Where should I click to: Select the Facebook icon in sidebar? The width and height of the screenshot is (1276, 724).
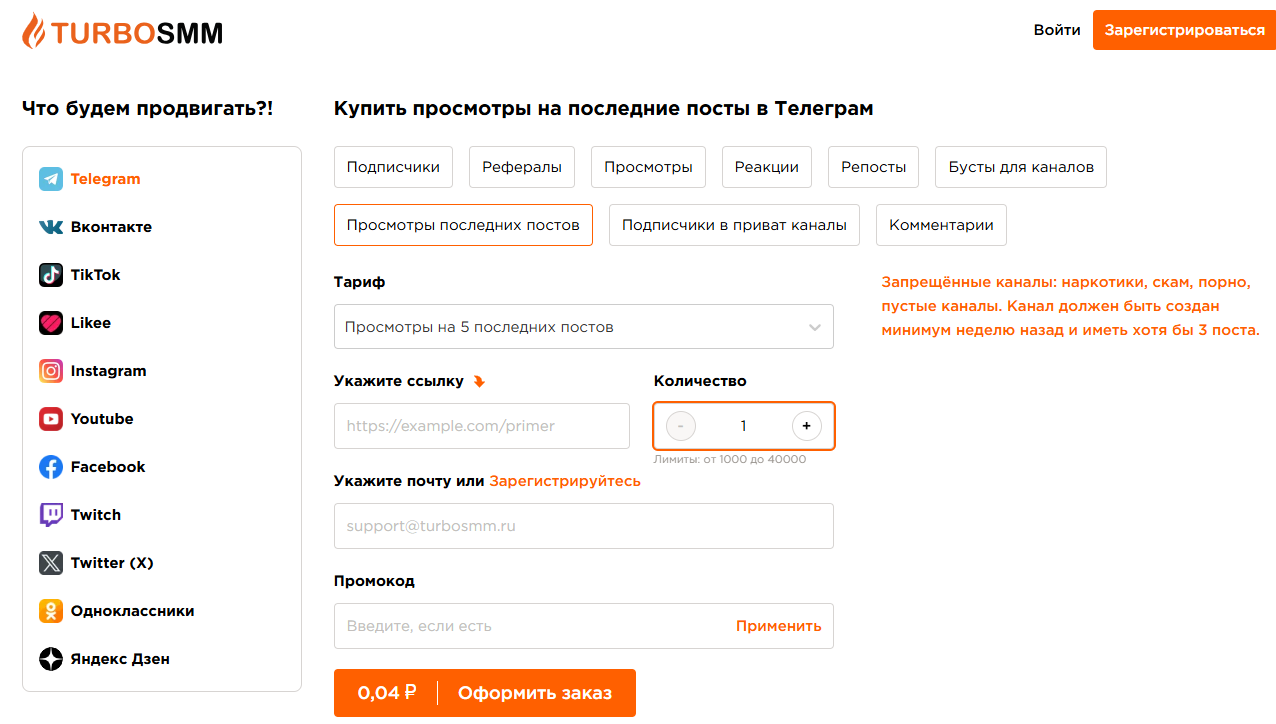pyautogui.click(x=51, y=467)
